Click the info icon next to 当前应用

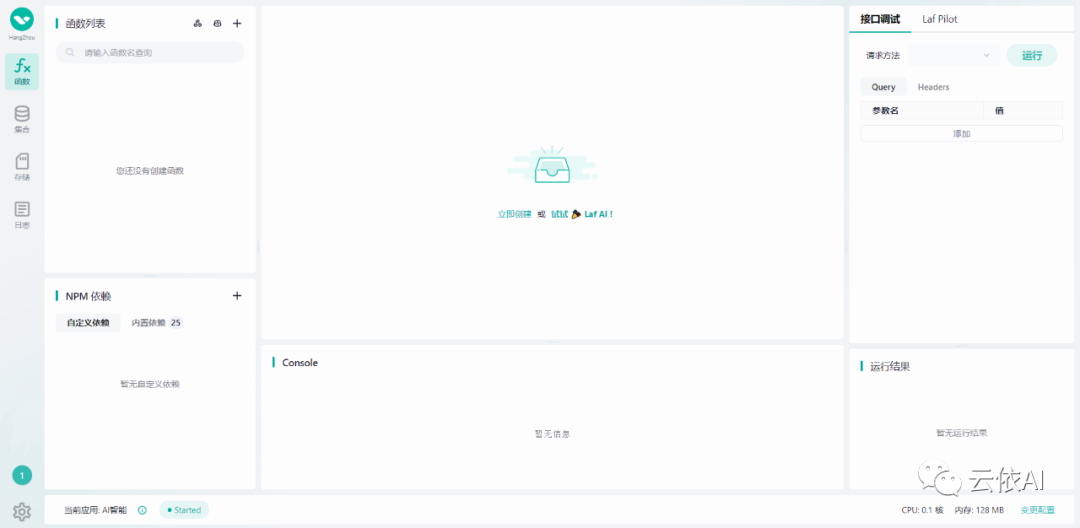[143, 510]
